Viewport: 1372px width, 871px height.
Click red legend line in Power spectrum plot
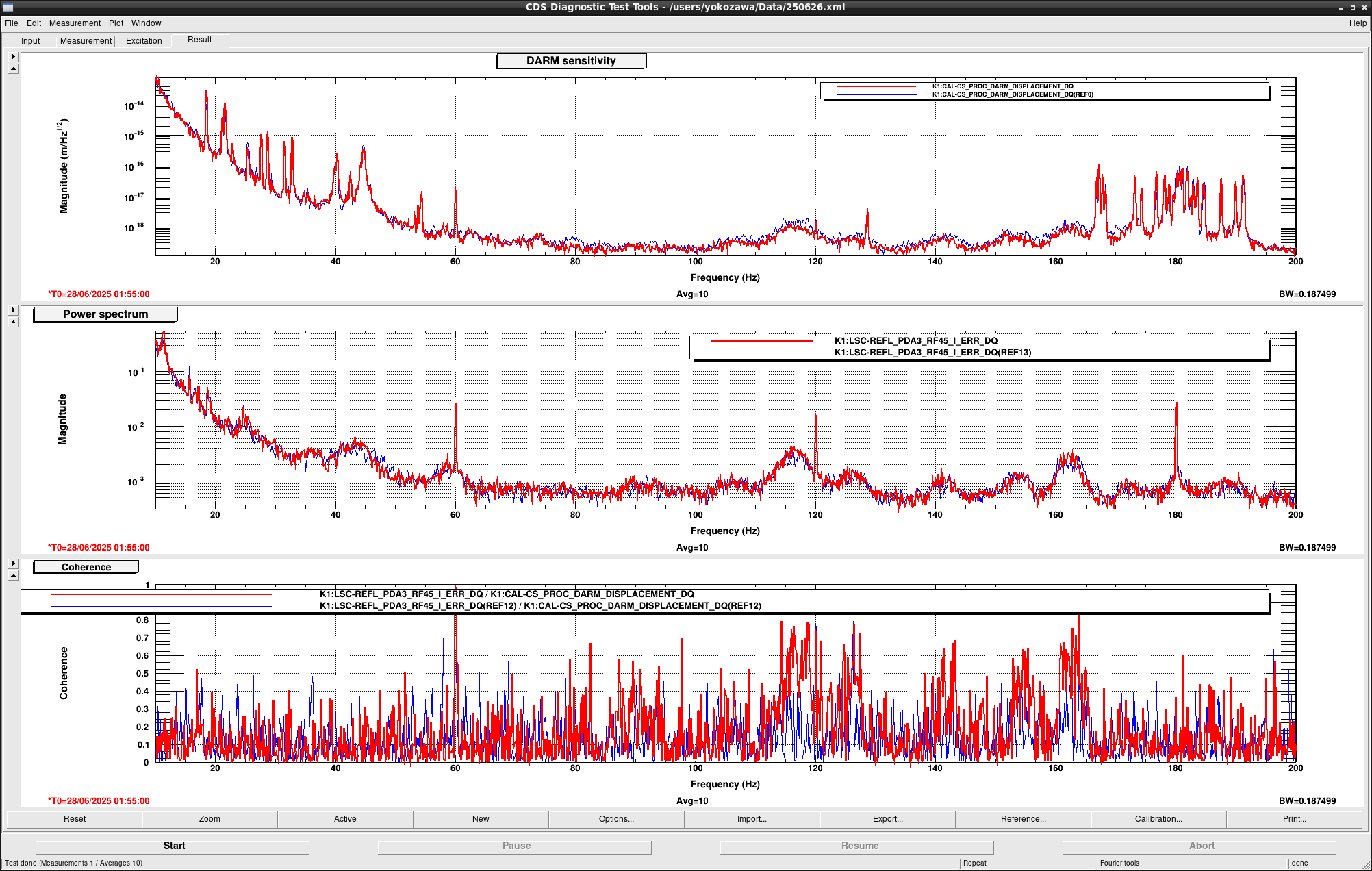coord(762,341)
